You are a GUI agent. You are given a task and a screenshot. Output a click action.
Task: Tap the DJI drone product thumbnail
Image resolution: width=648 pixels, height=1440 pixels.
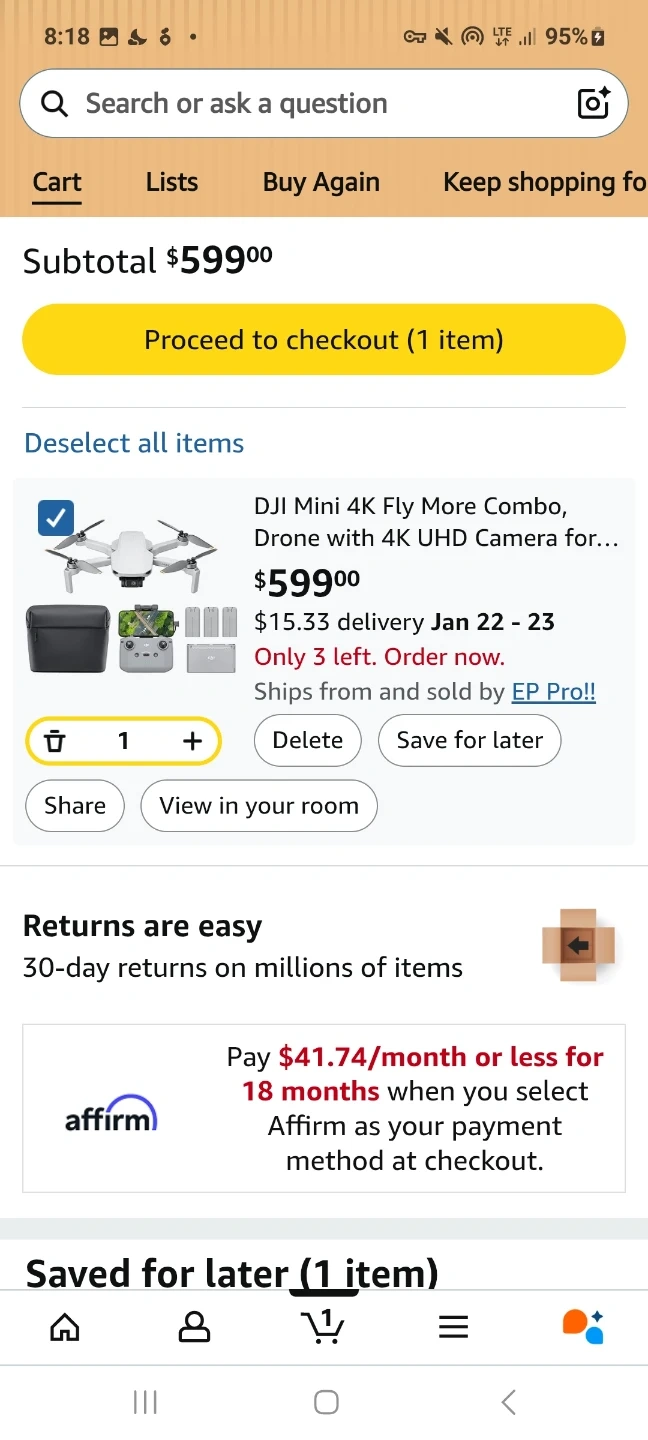[x=133, y=590]
